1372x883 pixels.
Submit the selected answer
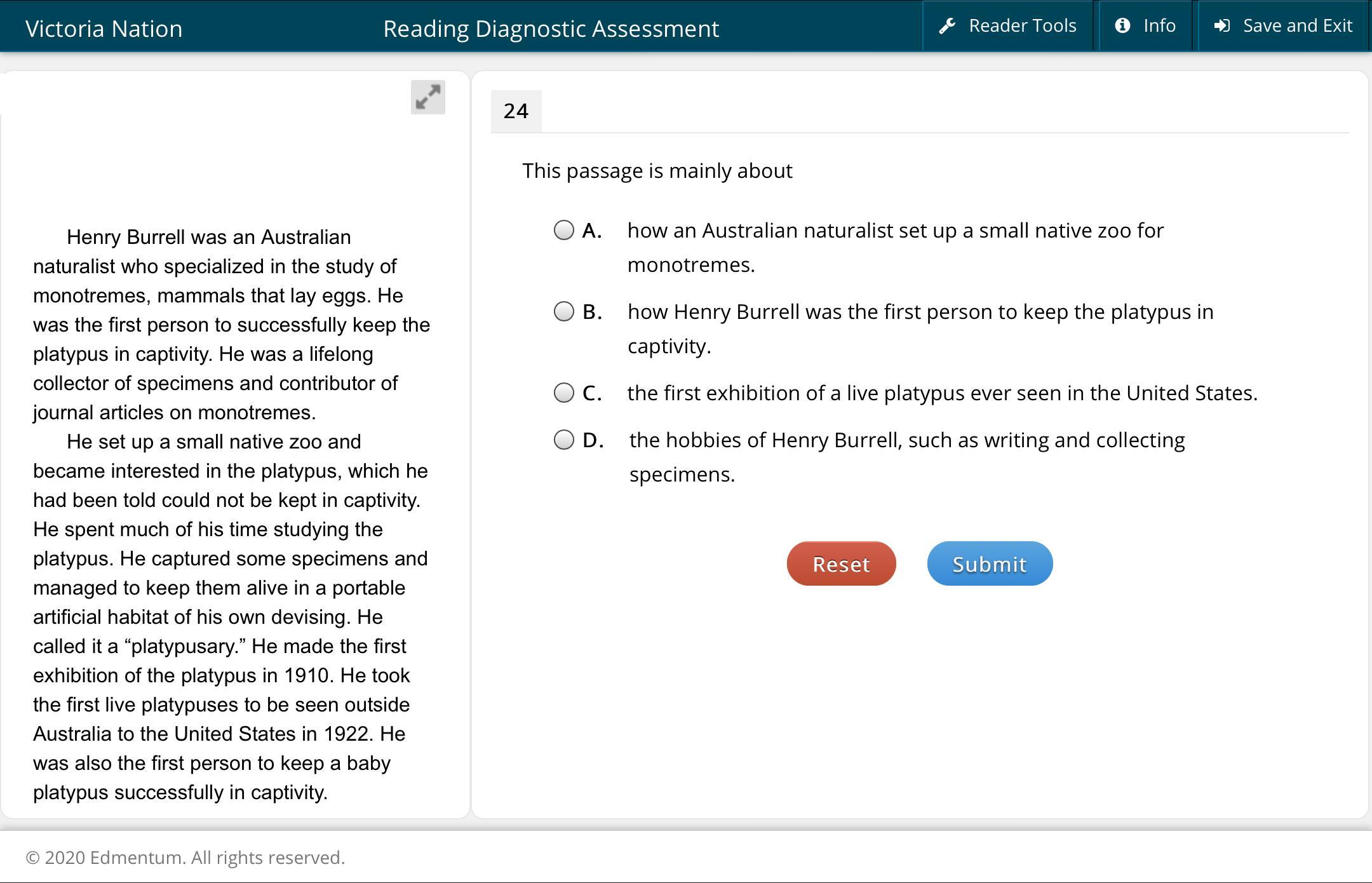989,563
